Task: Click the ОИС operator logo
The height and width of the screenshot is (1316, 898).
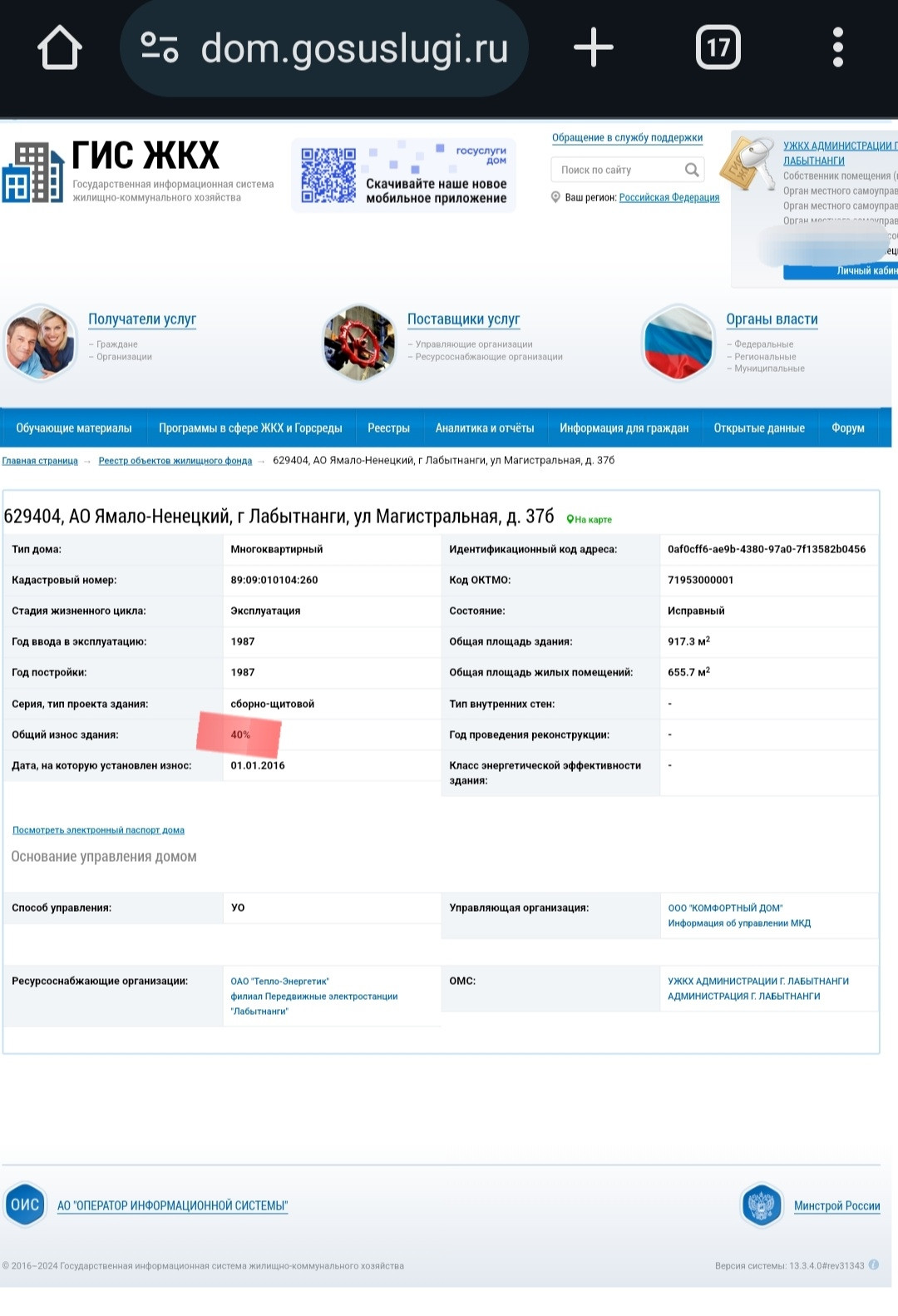Action: [x=25, y=1205]
